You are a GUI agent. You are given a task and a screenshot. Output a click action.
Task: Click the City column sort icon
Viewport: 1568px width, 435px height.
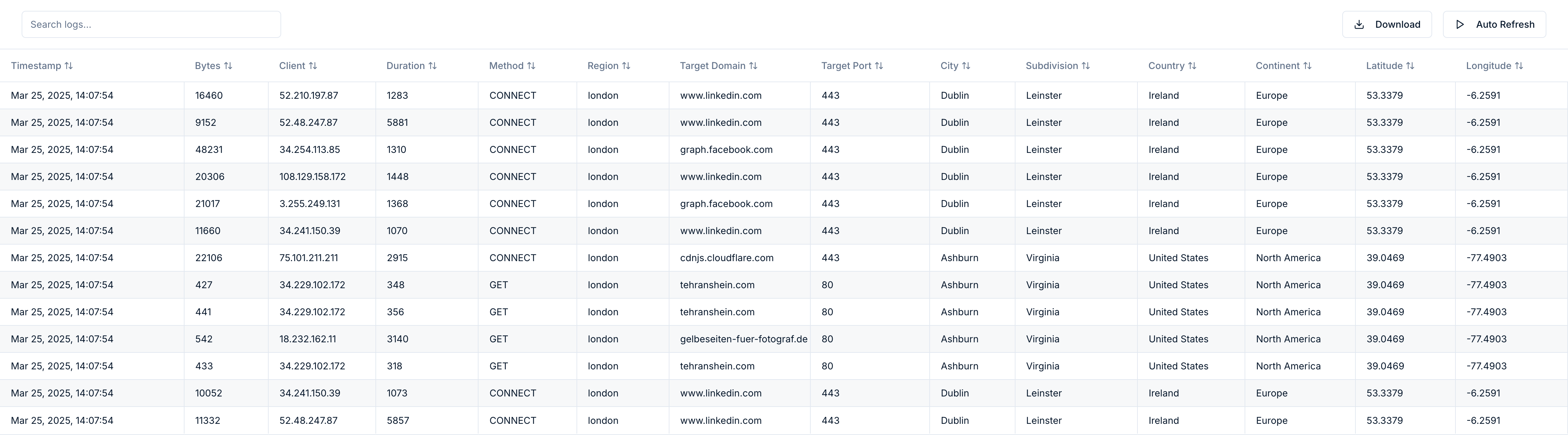pos(966,66)
